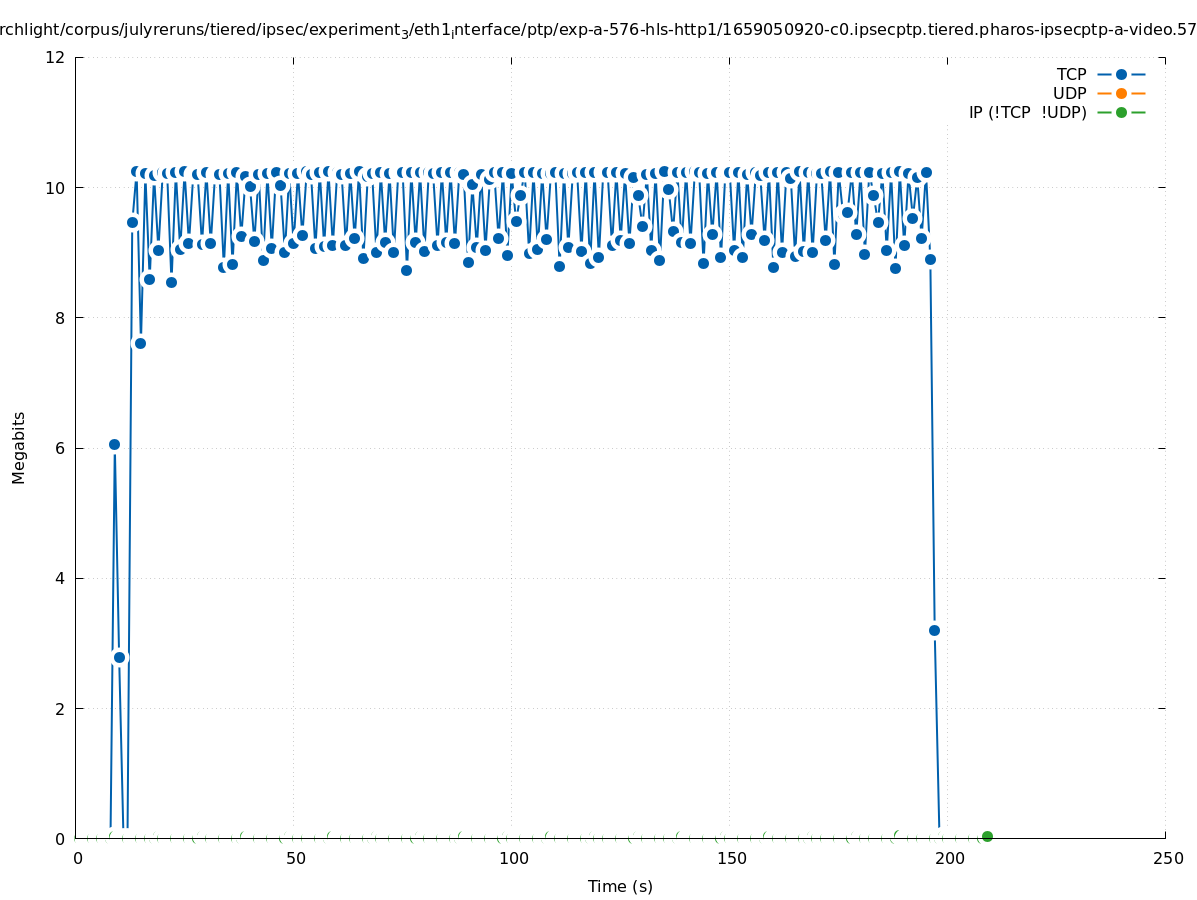Click the blue TCP legend marker
This screenshot has height=900, width=1197.
(1121, 74)
